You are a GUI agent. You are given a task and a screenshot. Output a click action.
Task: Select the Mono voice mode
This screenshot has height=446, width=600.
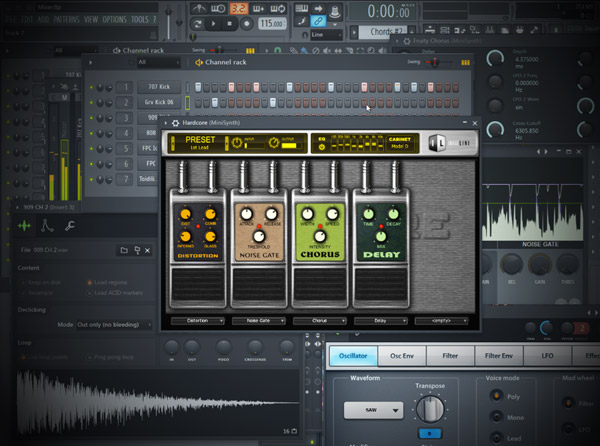497,418
